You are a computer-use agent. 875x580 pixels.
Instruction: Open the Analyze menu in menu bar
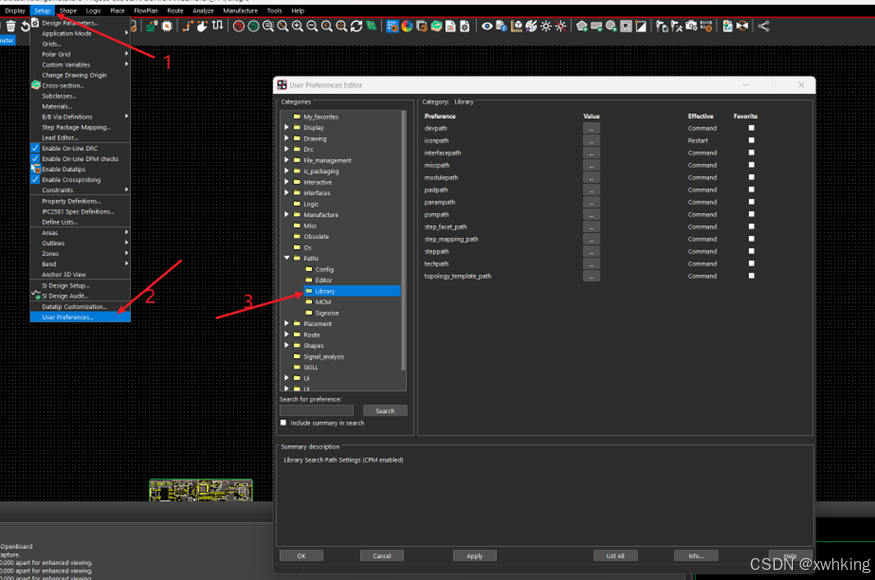(x=203, y=11)
